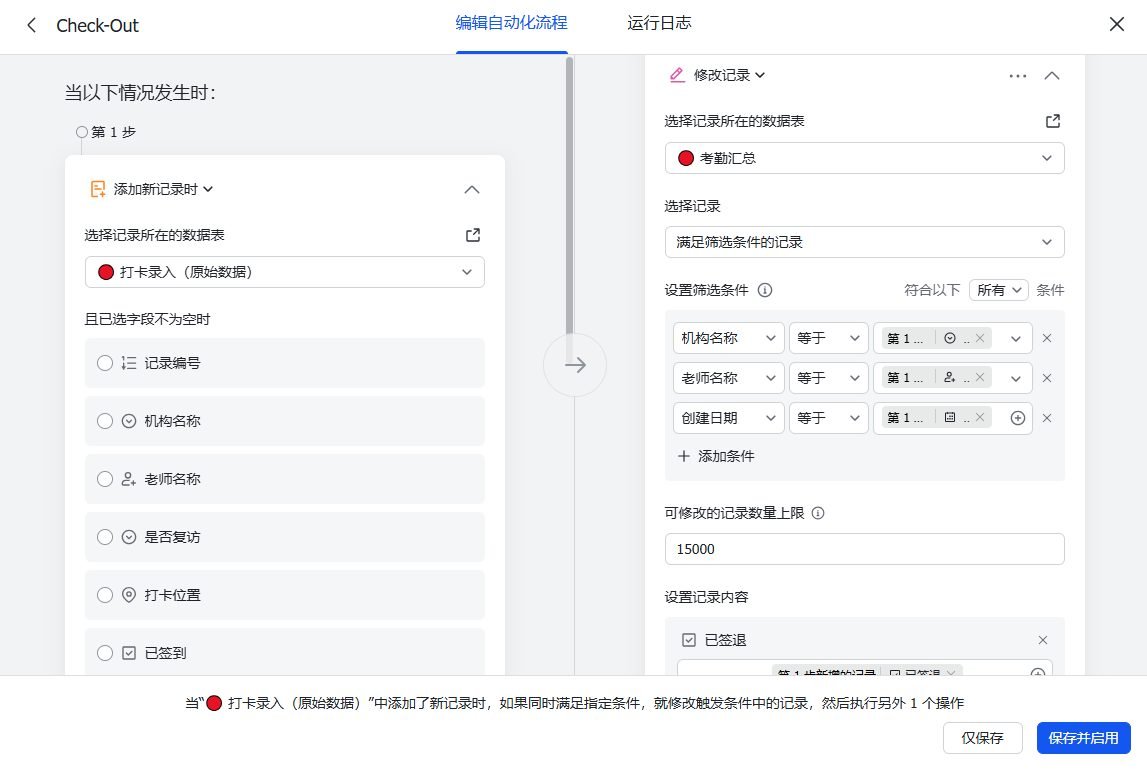Select the 打卡位置 field radio button
1147x773 pixels.
point(105,595)
